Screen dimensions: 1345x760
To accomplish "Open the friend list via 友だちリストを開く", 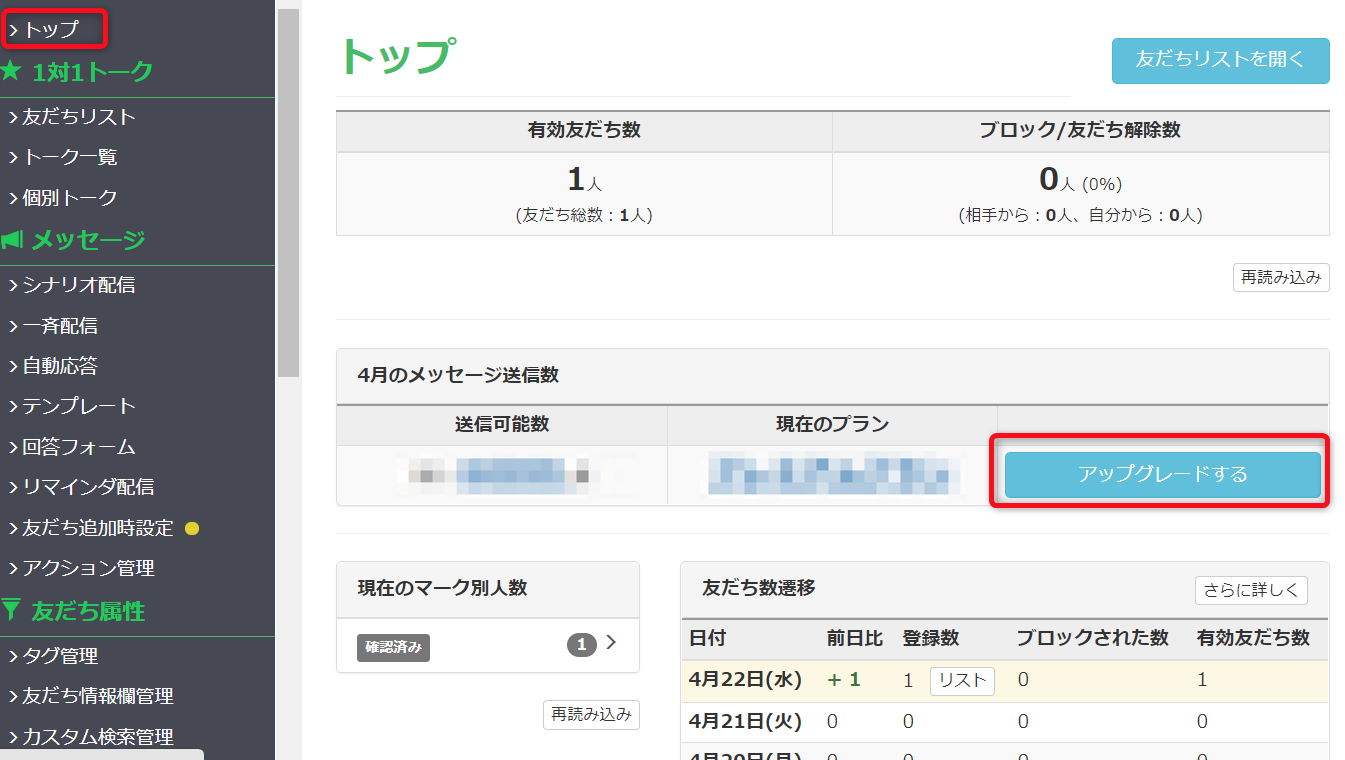I will tap(1219, 61).
